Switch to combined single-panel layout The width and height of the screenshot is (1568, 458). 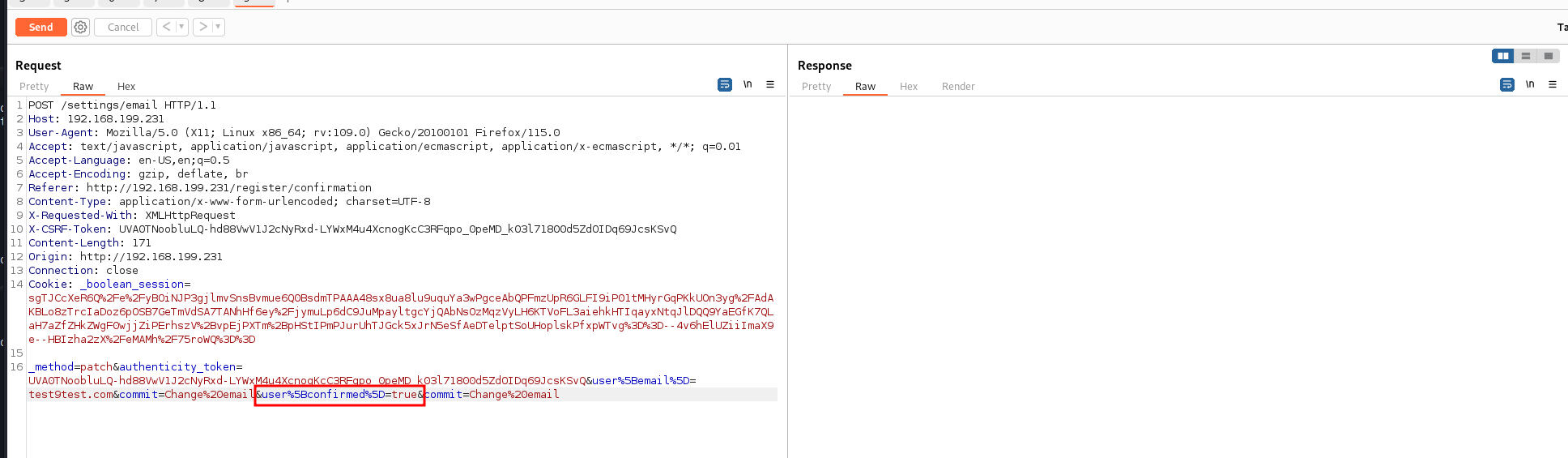[1548, 56]
